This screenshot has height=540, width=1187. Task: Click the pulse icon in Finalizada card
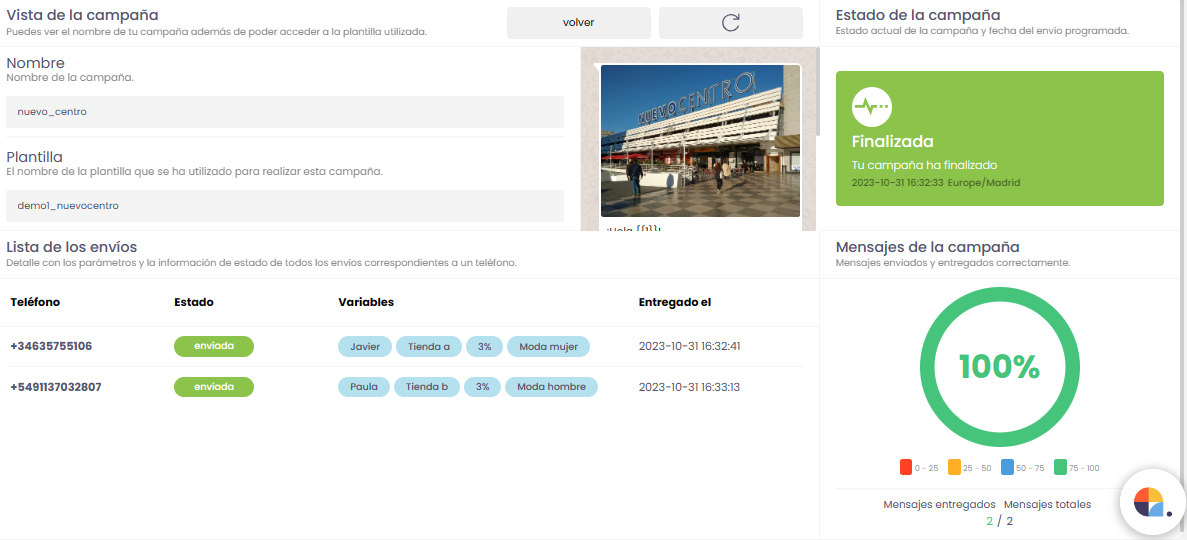871,106
